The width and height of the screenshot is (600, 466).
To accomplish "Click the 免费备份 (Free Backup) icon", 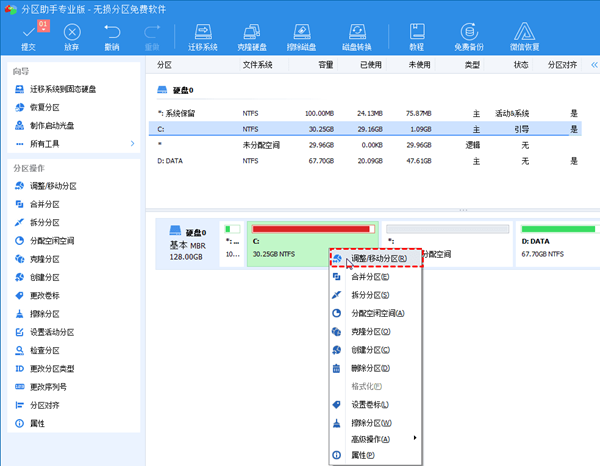I will pyautogui.click(x=469, y=37).
